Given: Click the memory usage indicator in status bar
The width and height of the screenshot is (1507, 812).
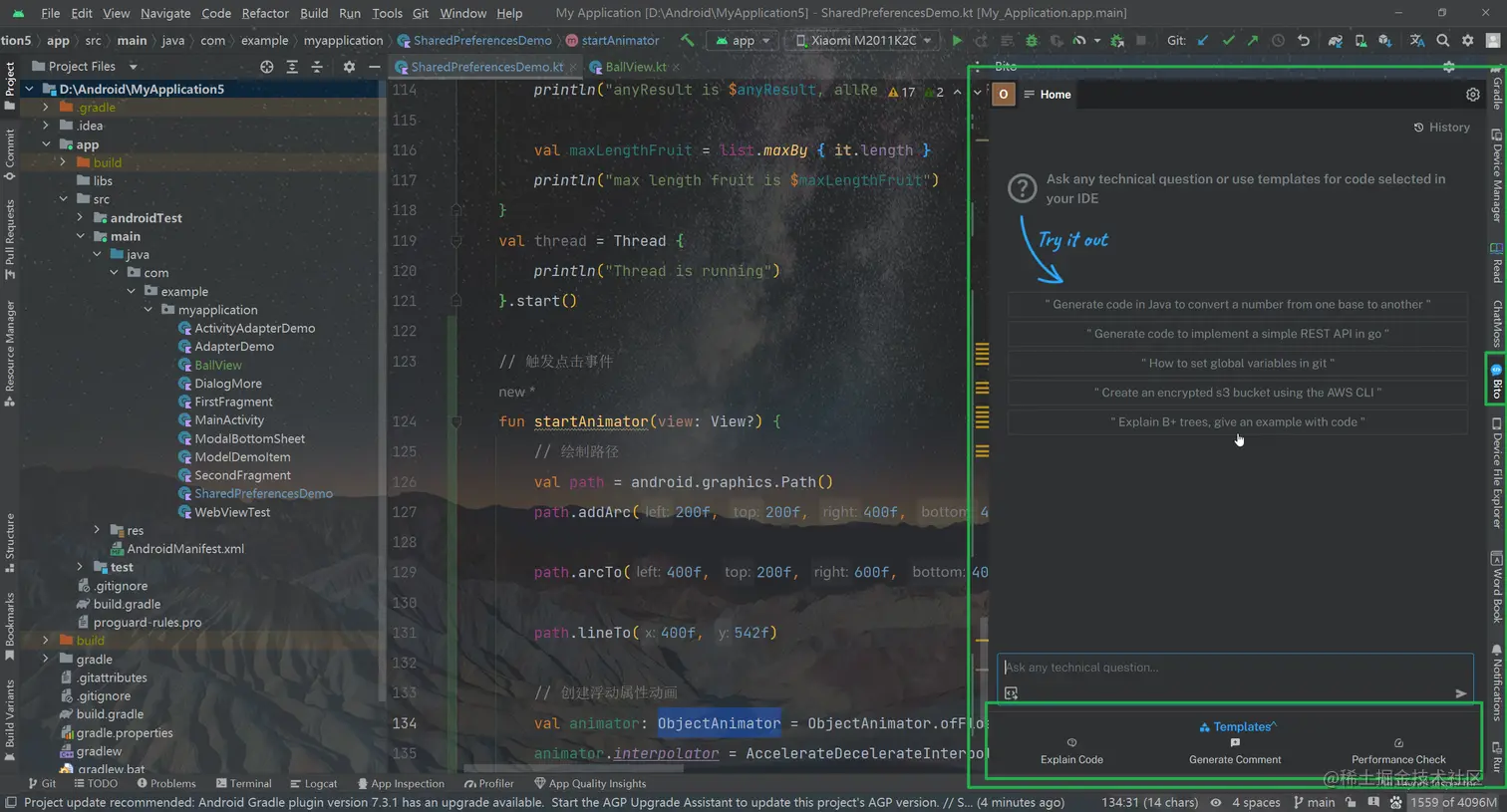Looking at the screenshot, I should [1453, 802].
